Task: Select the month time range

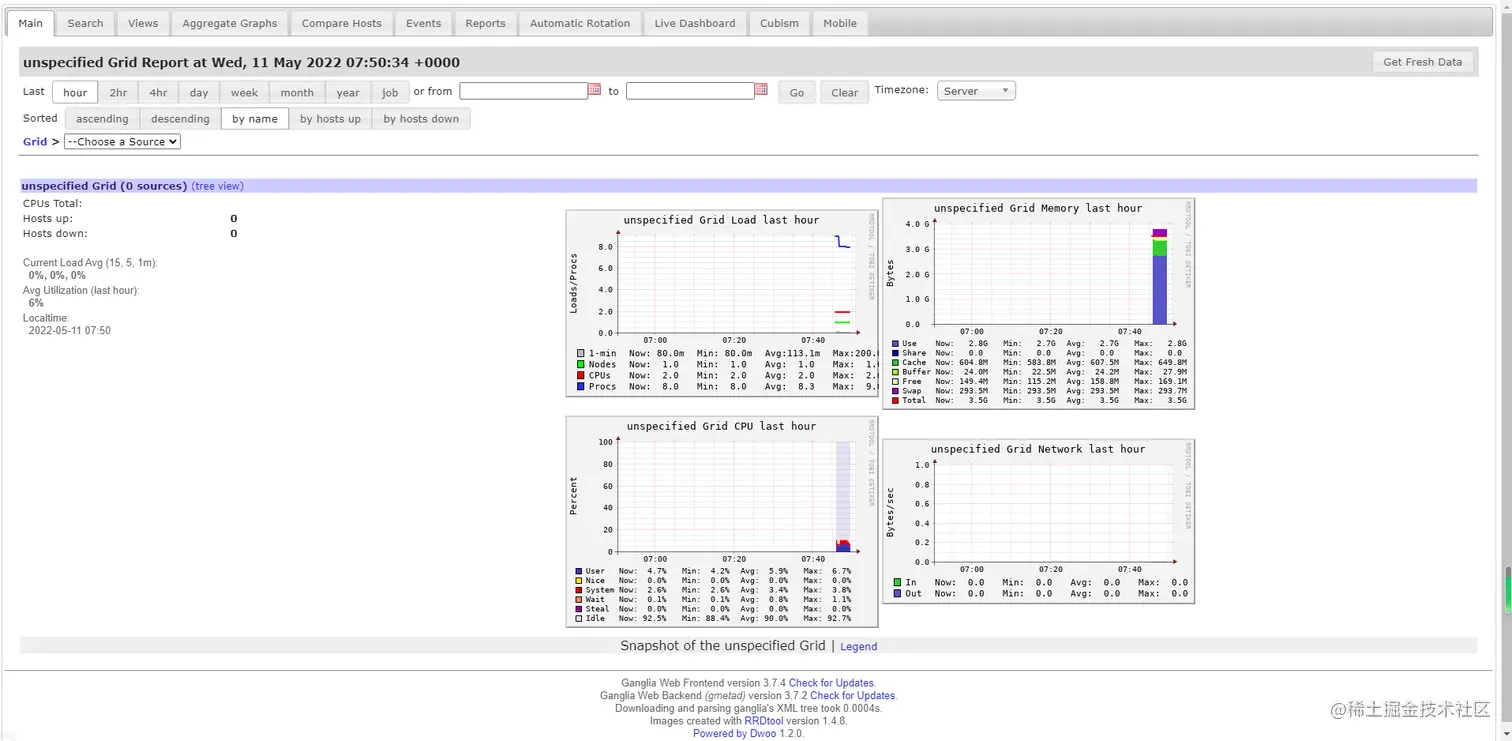Action: pyautogui.click(x=297, y=92)
